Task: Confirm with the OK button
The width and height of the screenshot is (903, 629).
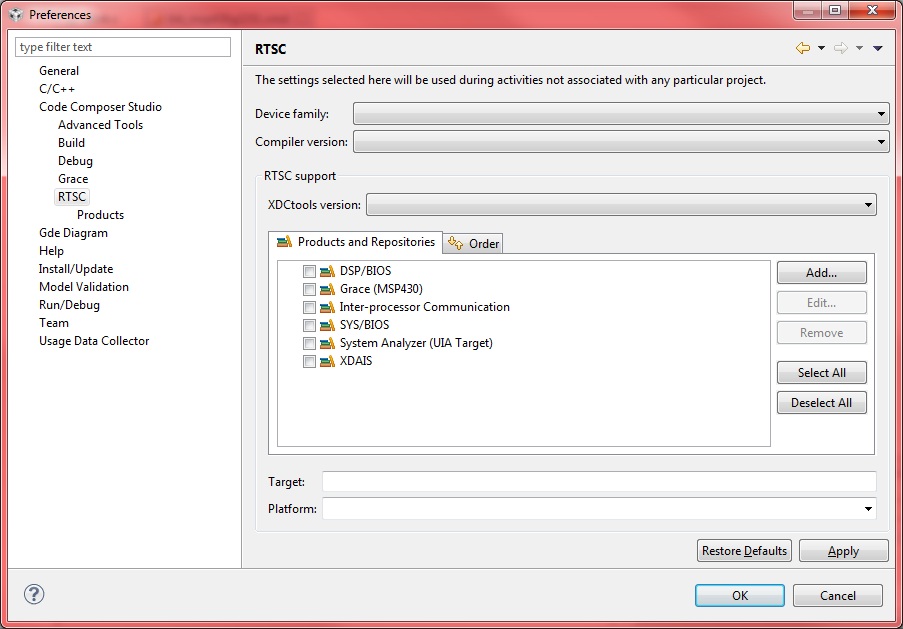Action: pos(739,596)
